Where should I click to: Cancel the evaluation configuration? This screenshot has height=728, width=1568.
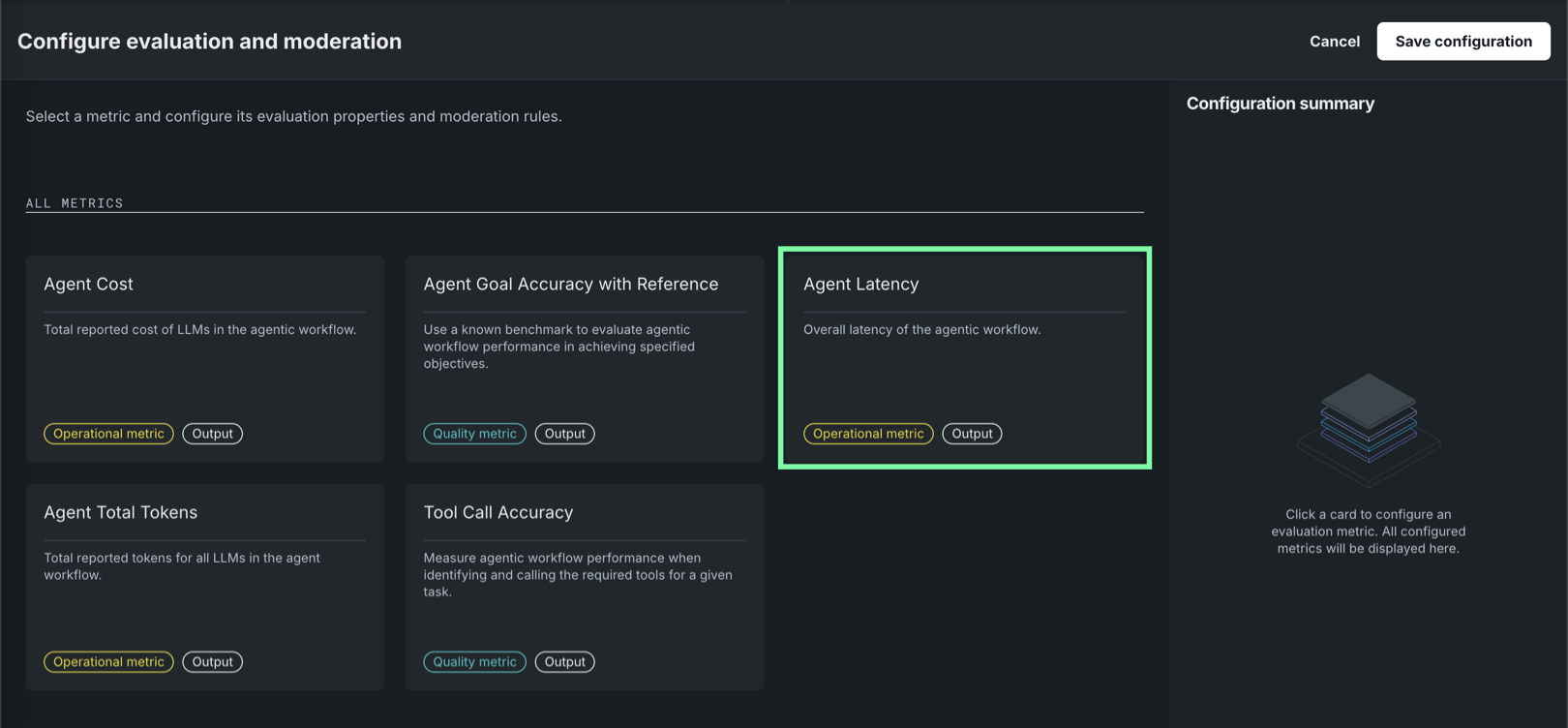pyautogui.click(x=1334, y=42)
